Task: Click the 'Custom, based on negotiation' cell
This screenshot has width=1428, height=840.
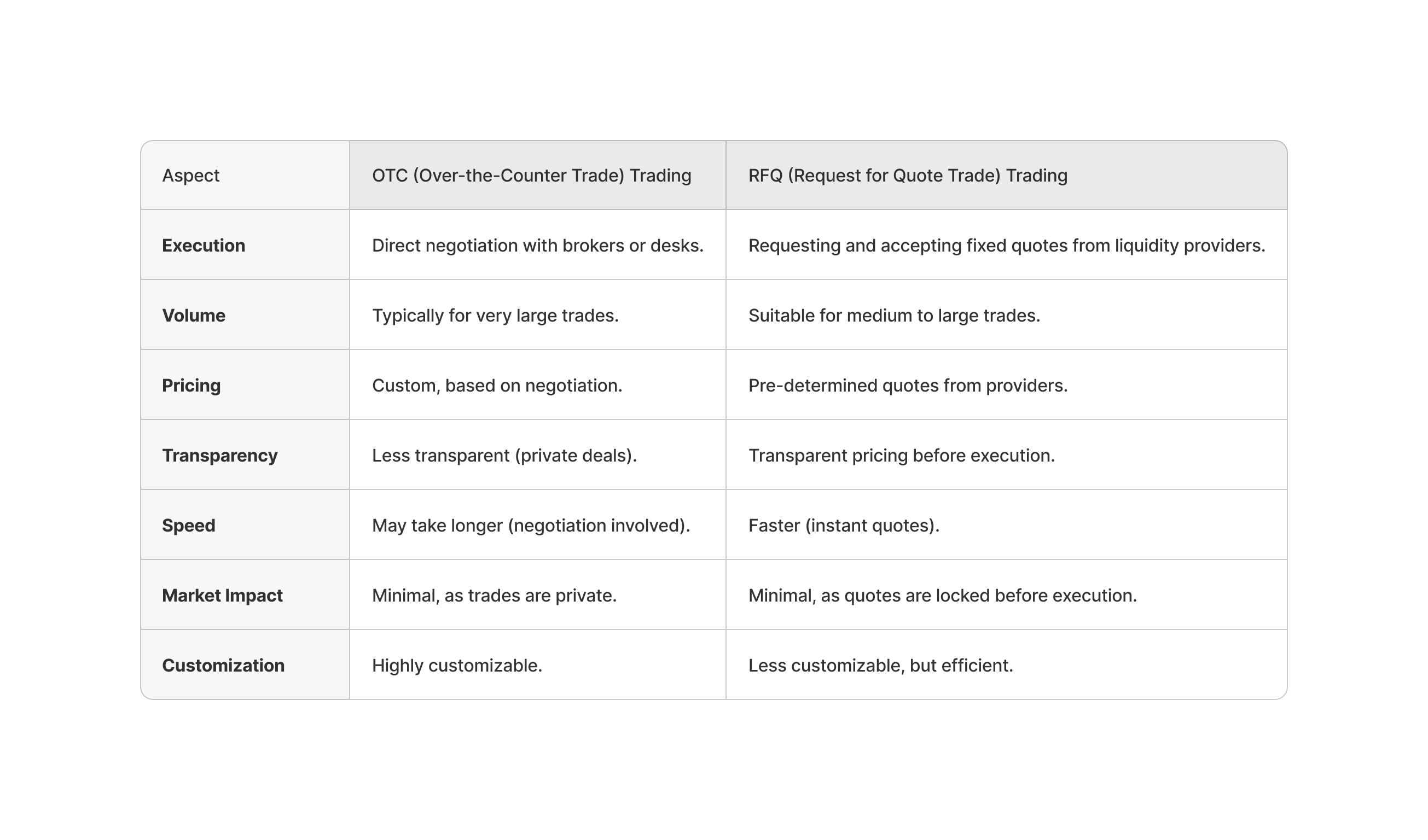Action: 496,385
